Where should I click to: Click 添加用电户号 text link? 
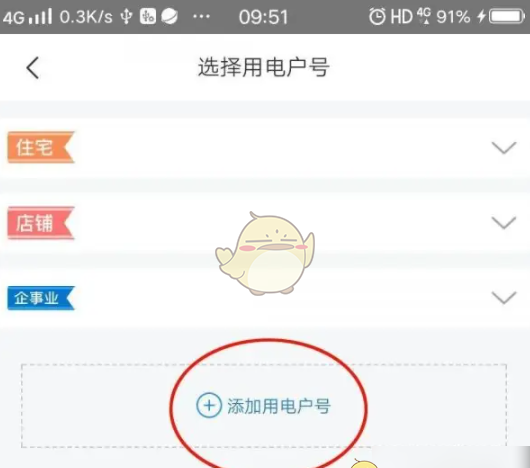tap(279, 406)
